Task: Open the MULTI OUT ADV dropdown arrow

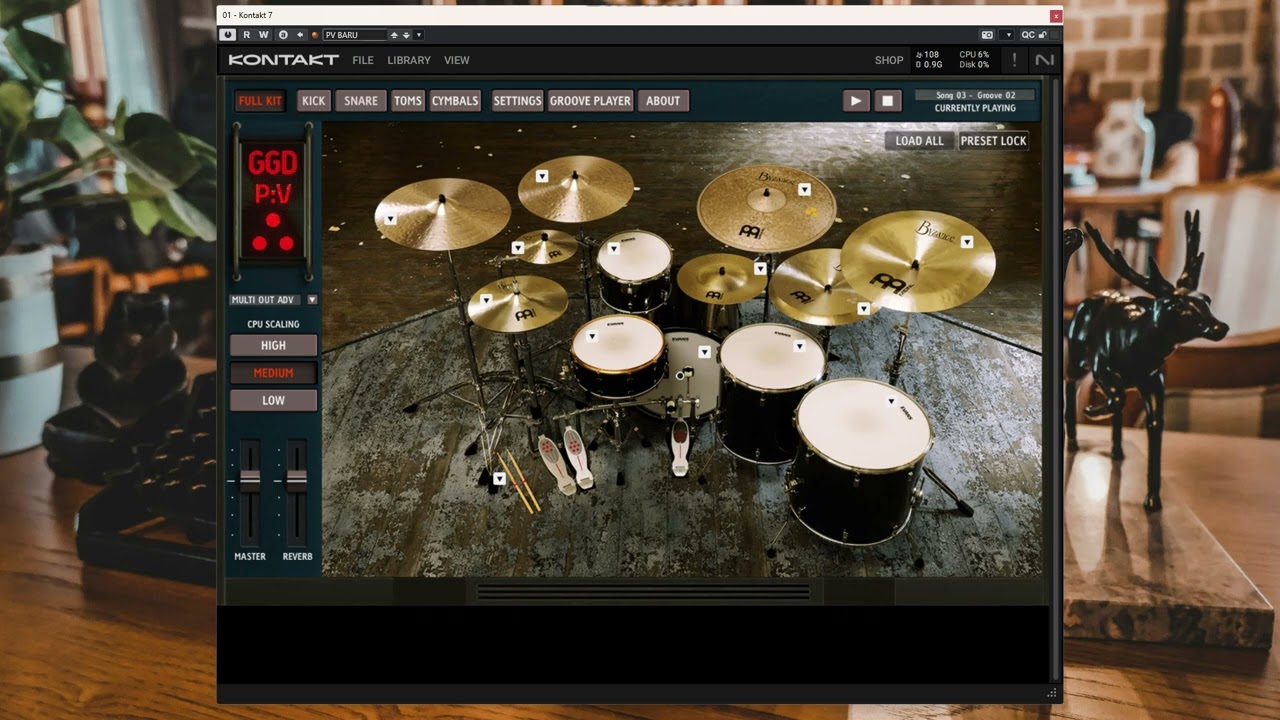Action: [x=312, y=300]
